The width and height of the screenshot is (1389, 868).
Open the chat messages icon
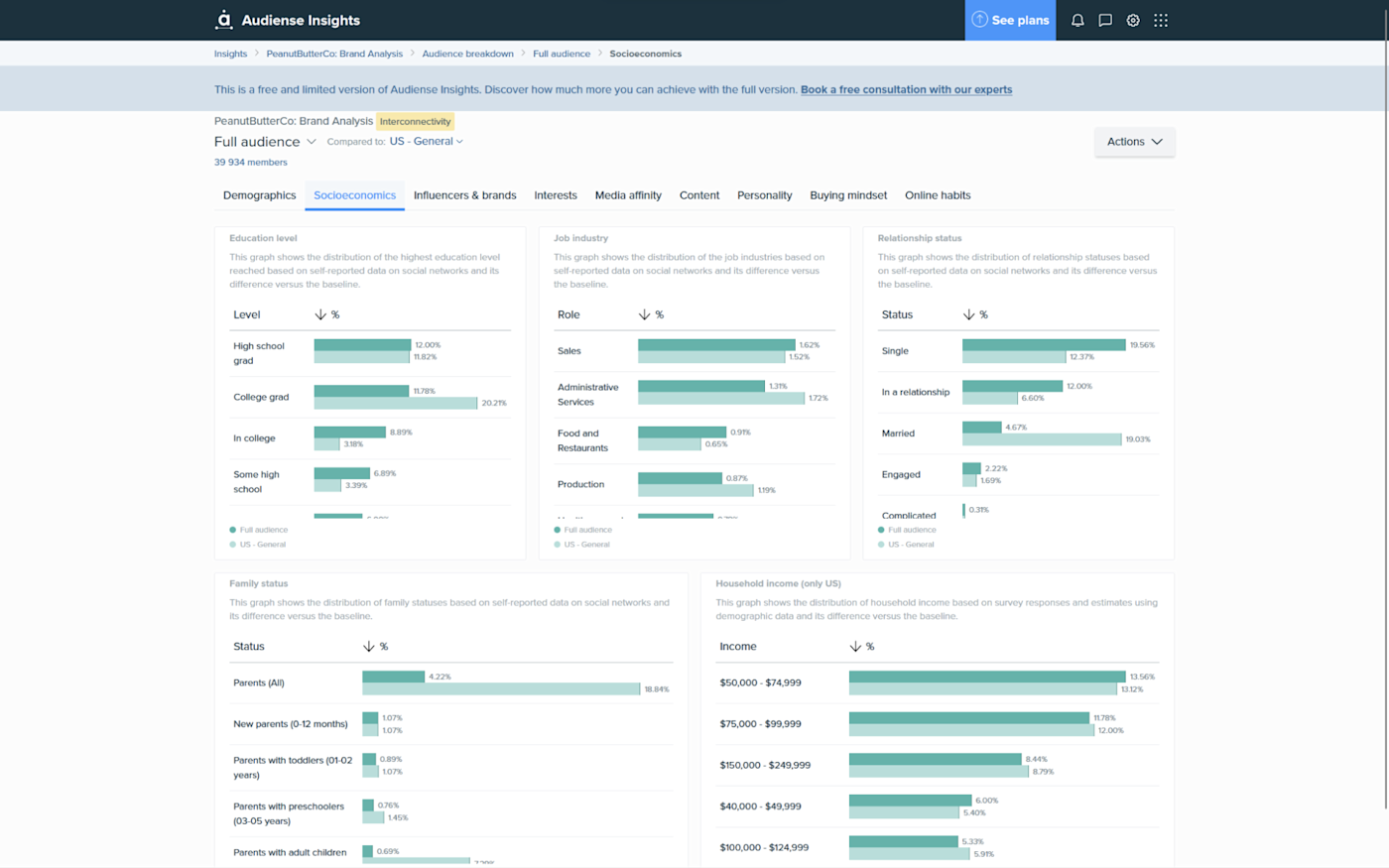click(x=1105, y=20)
